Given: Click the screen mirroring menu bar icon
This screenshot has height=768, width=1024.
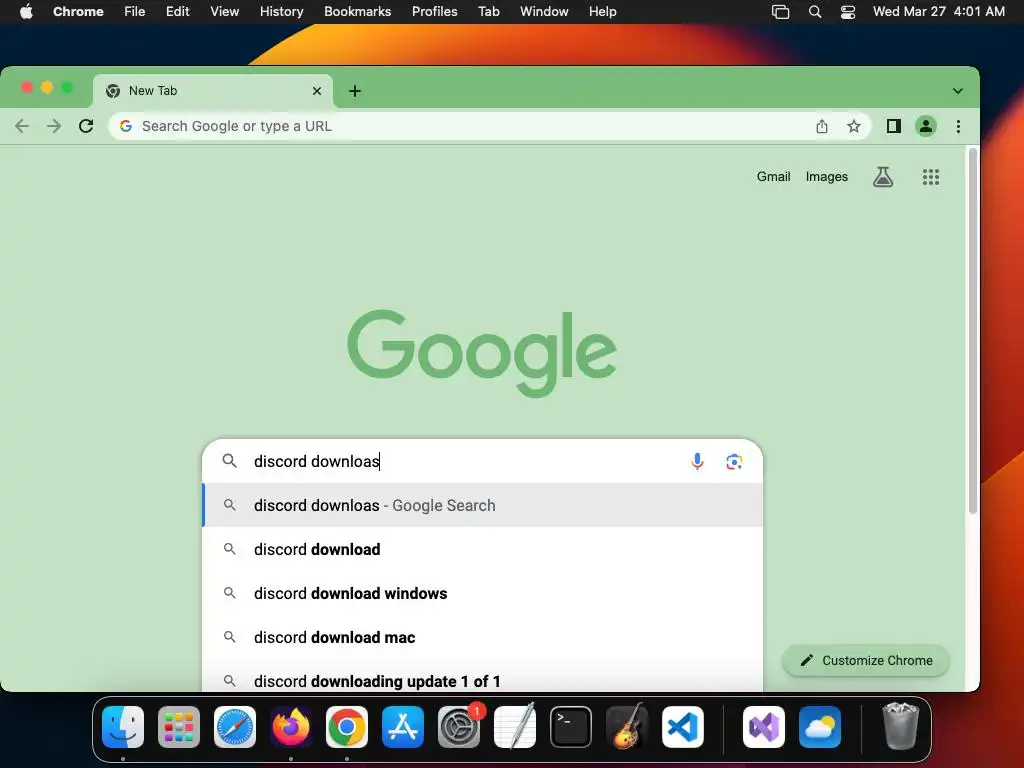Looking at the screenshot, I should (x=780, y=11).
